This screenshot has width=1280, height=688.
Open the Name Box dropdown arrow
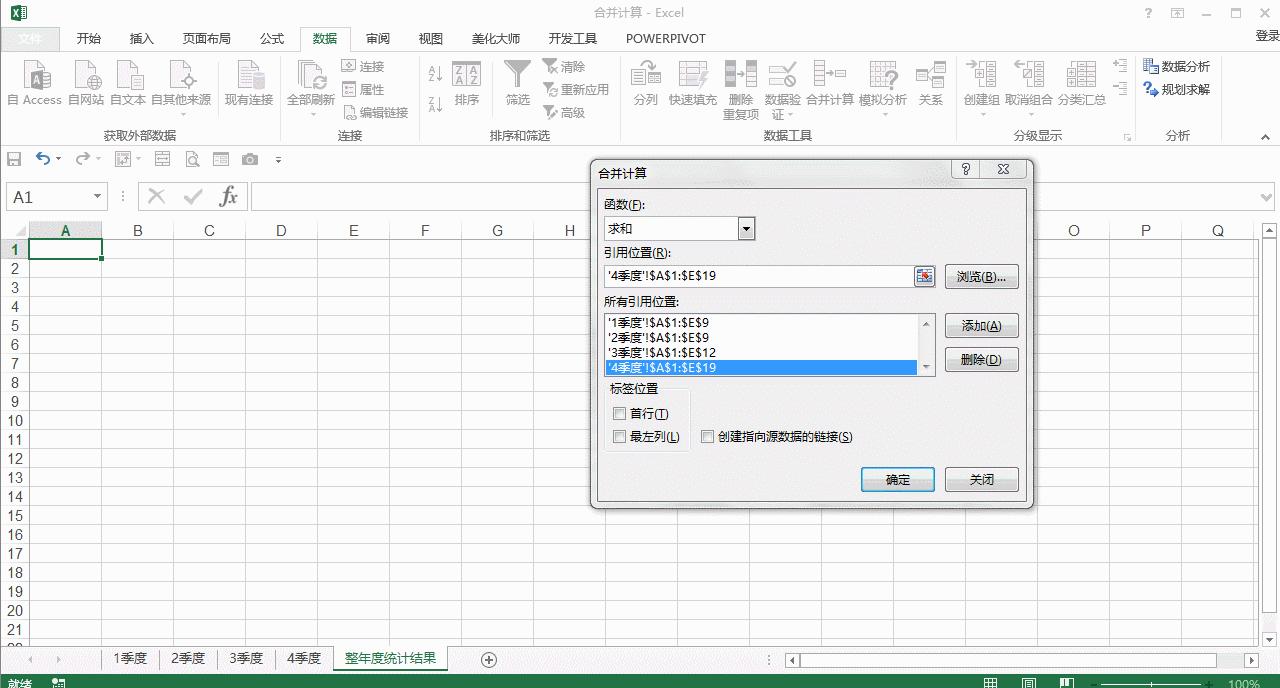96,197
